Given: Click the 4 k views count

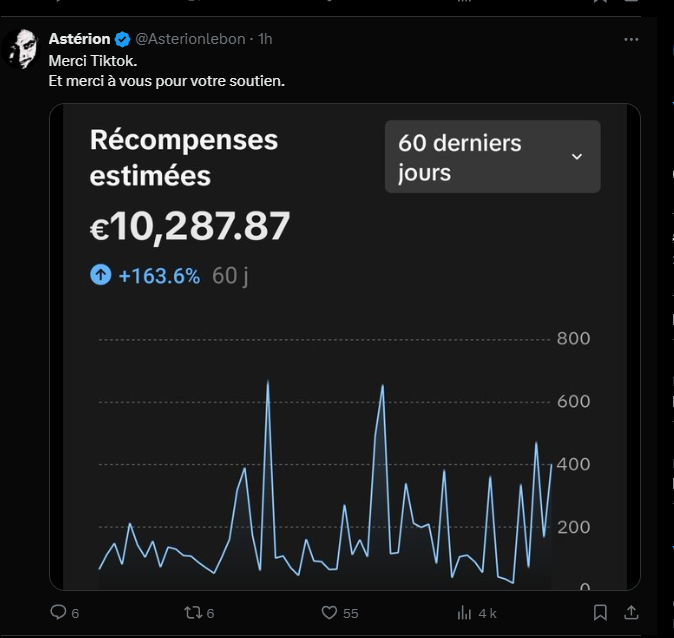Looking at the screenshot, I should click(487, 613).
